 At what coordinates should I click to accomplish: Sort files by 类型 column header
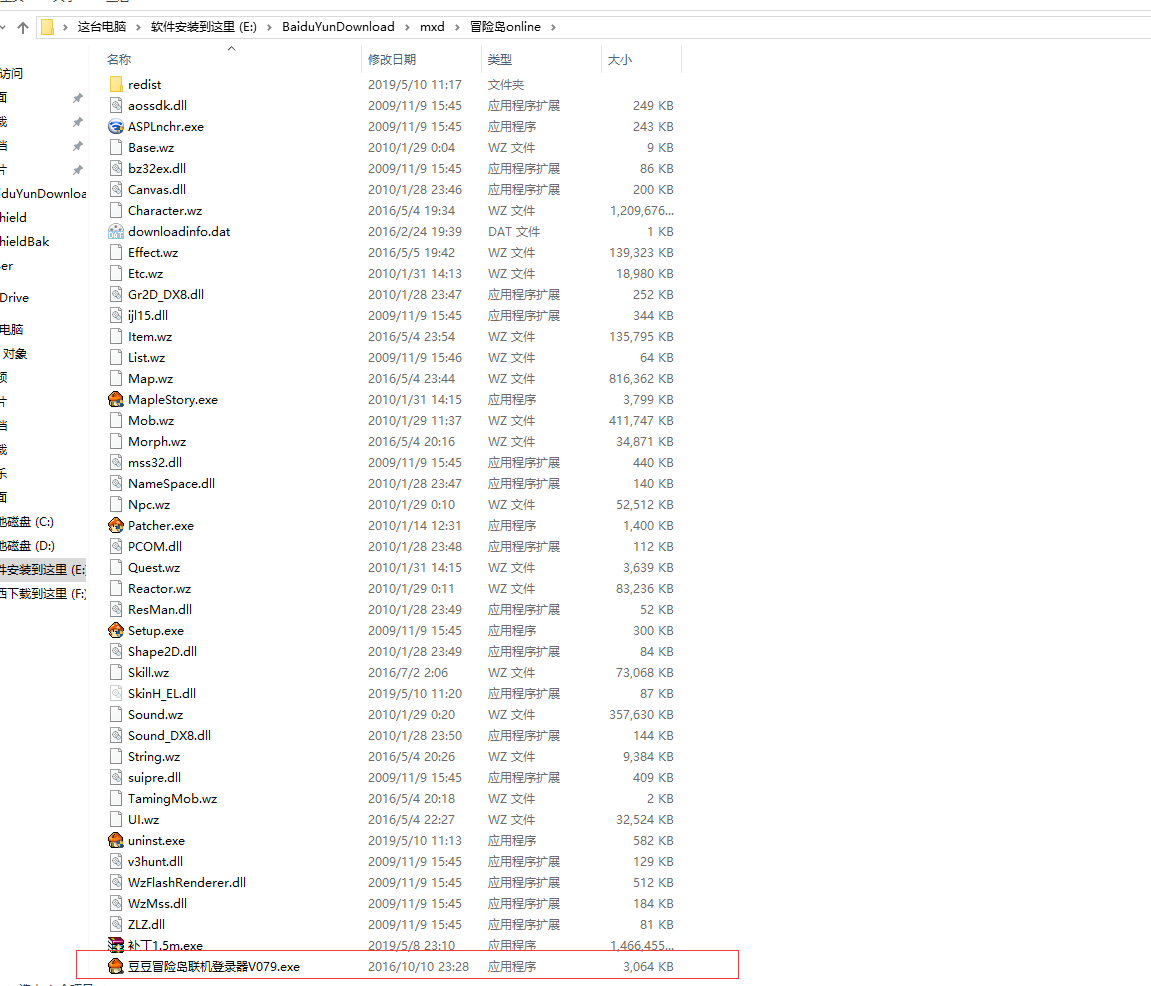[500, 59]
